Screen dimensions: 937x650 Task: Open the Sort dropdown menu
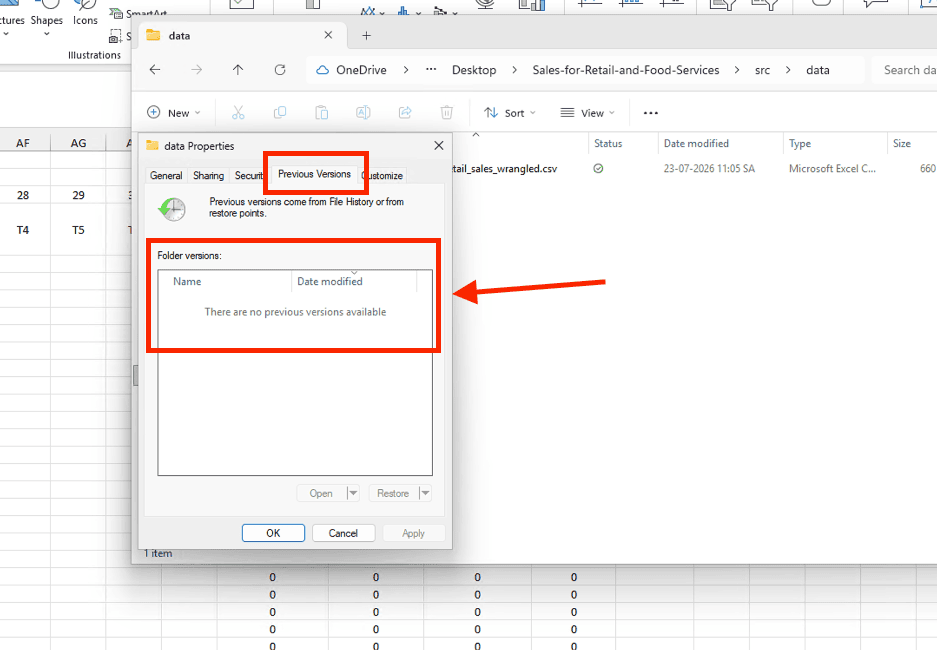coord(510,113)
